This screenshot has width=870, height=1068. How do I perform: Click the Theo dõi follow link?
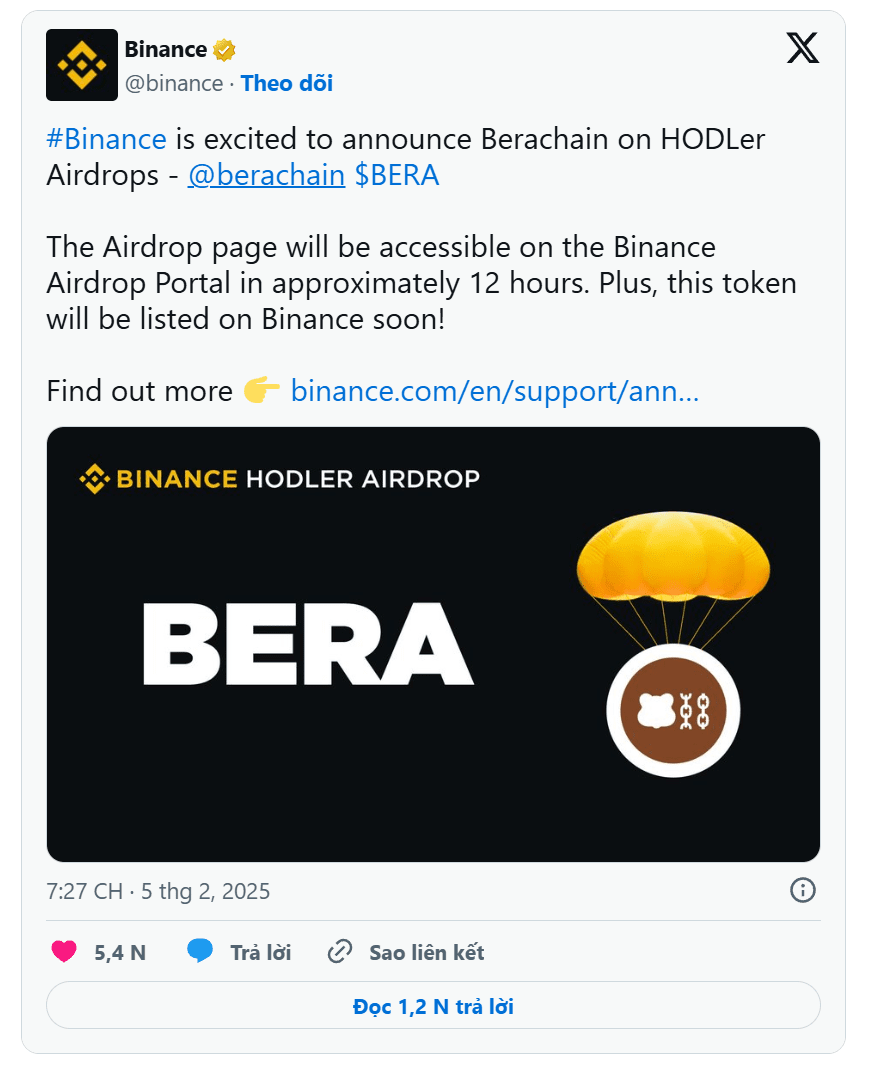click(287, 83)
